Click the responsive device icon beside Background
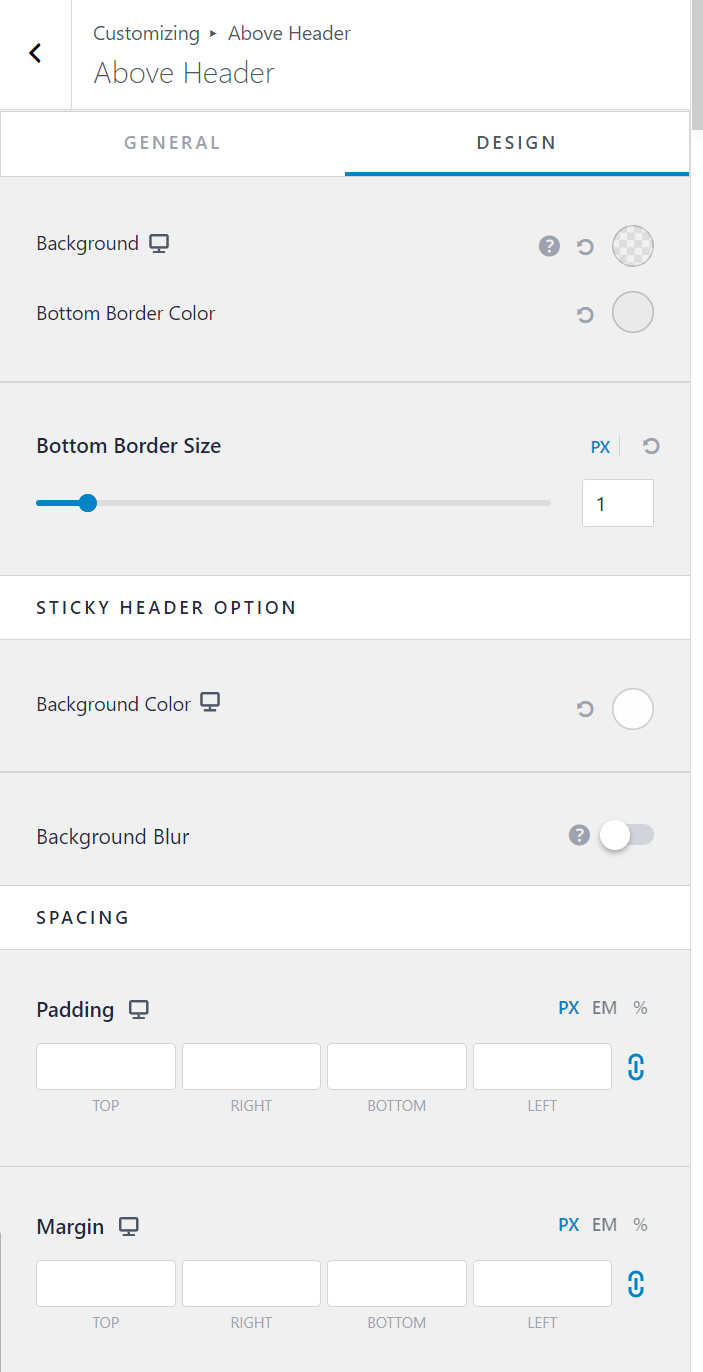This screenshot has height=1372, width=703. tap(159, 243)
